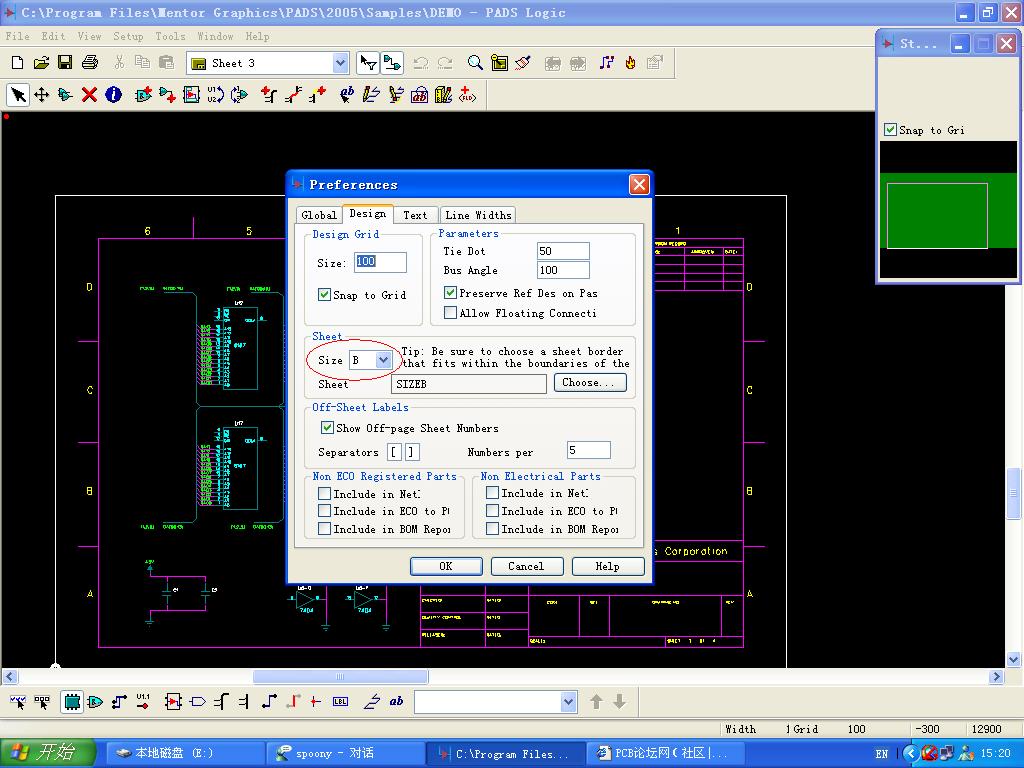The image size is (1024, 768).
Task: Click the Save file icon
Action: [65, 63]
